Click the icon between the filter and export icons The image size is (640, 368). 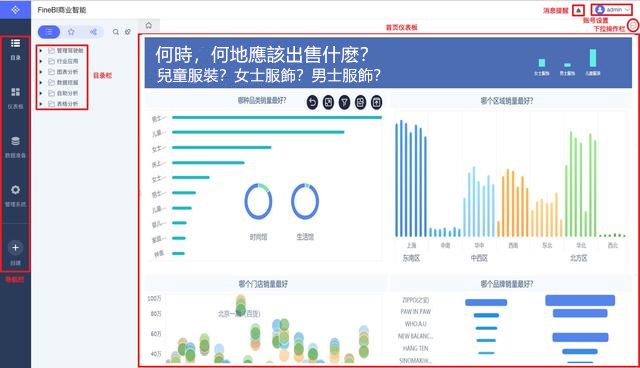click(x=360, y=102)
